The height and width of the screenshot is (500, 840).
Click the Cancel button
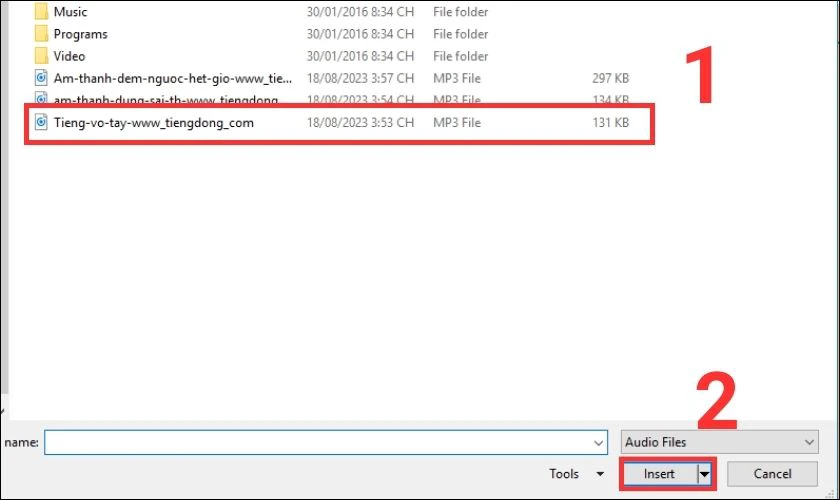(772, 474)
